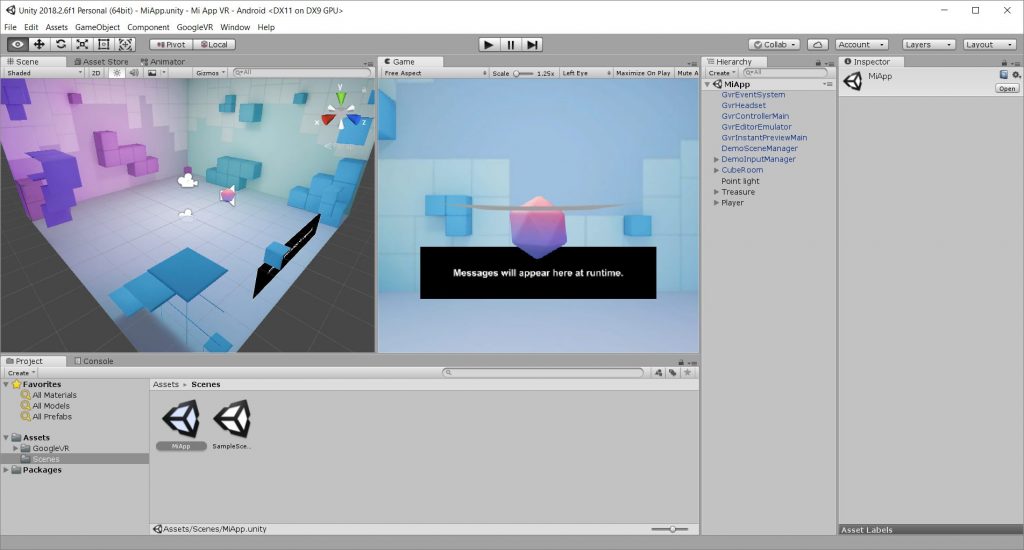Click the Inspector settings gear icon
The height and width of the screenshot is (550, 1024).
tap(1016, 75)
